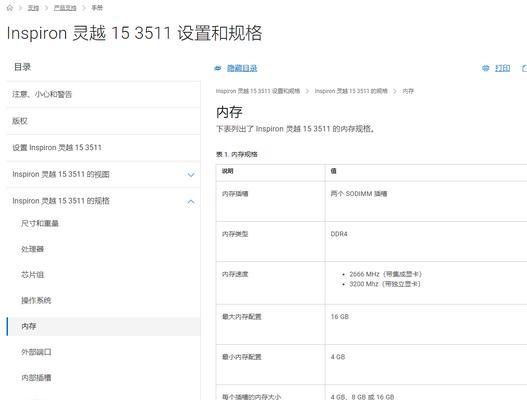Screen dimensions: 527x400
Task: Open 注意、小心和警告 in the contents
Action: [x=103, y=94]
